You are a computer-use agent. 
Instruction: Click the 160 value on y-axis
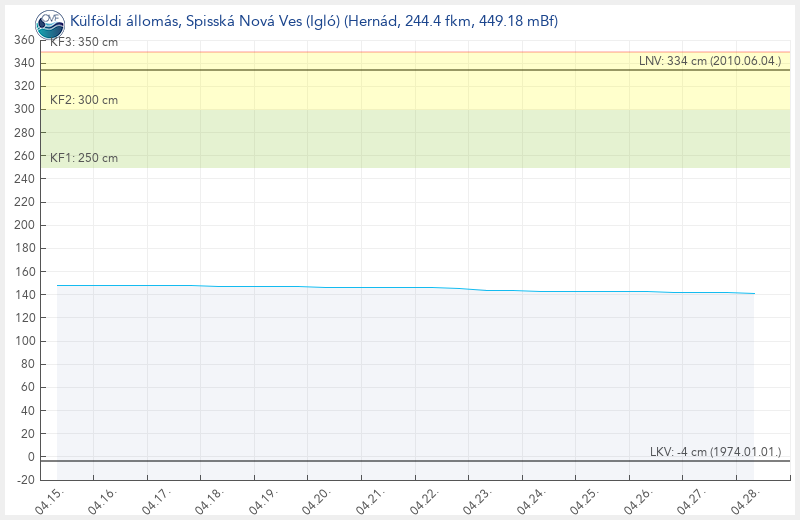[24, 272]
